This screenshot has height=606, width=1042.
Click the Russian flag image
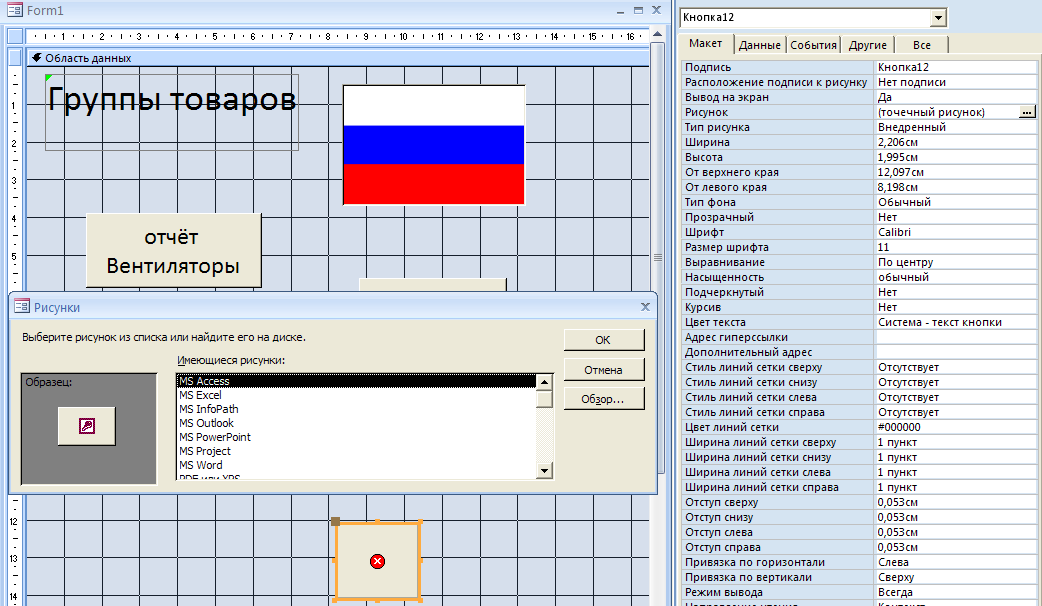click(434, 145)
